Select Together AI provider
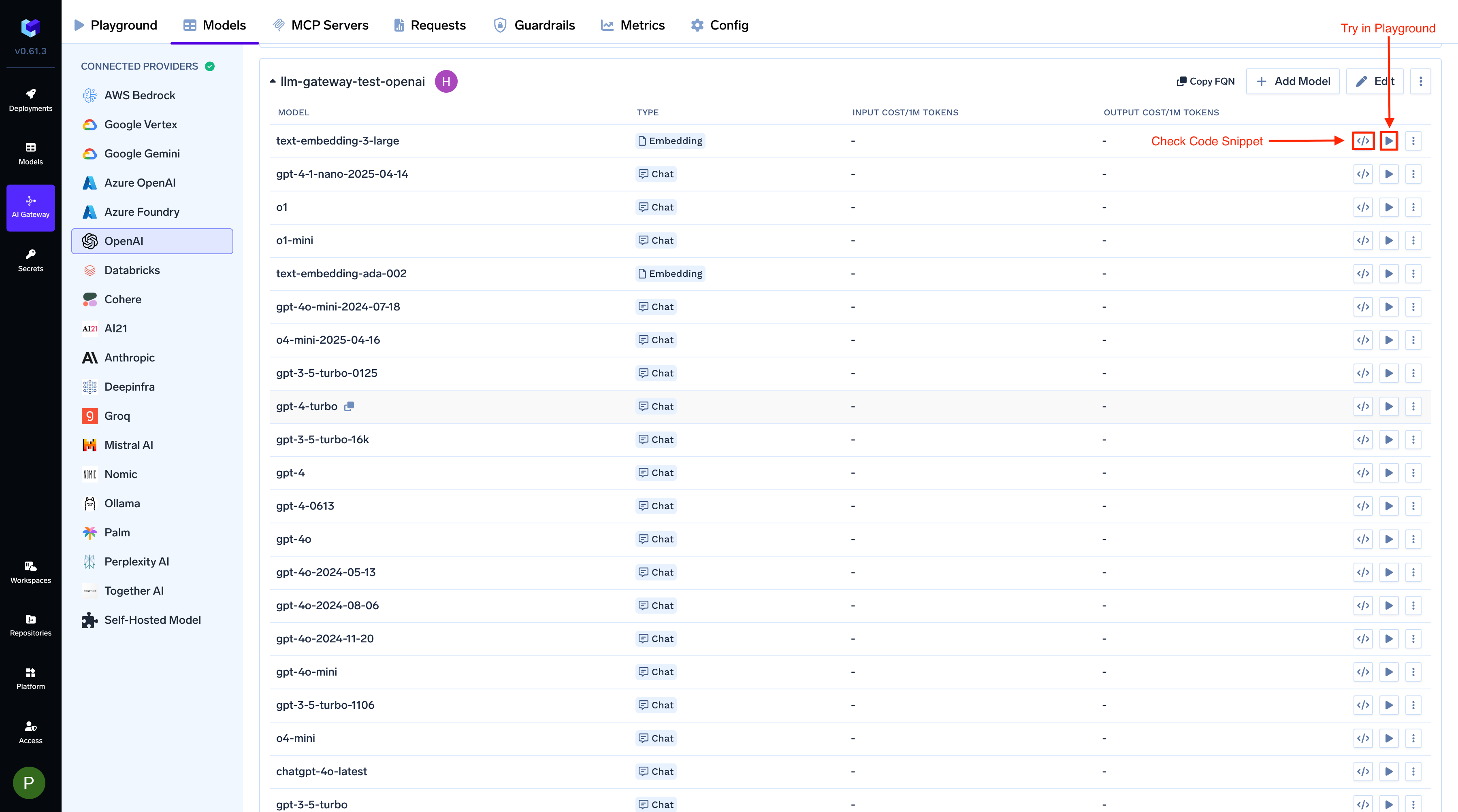 [x=152, y=591]
